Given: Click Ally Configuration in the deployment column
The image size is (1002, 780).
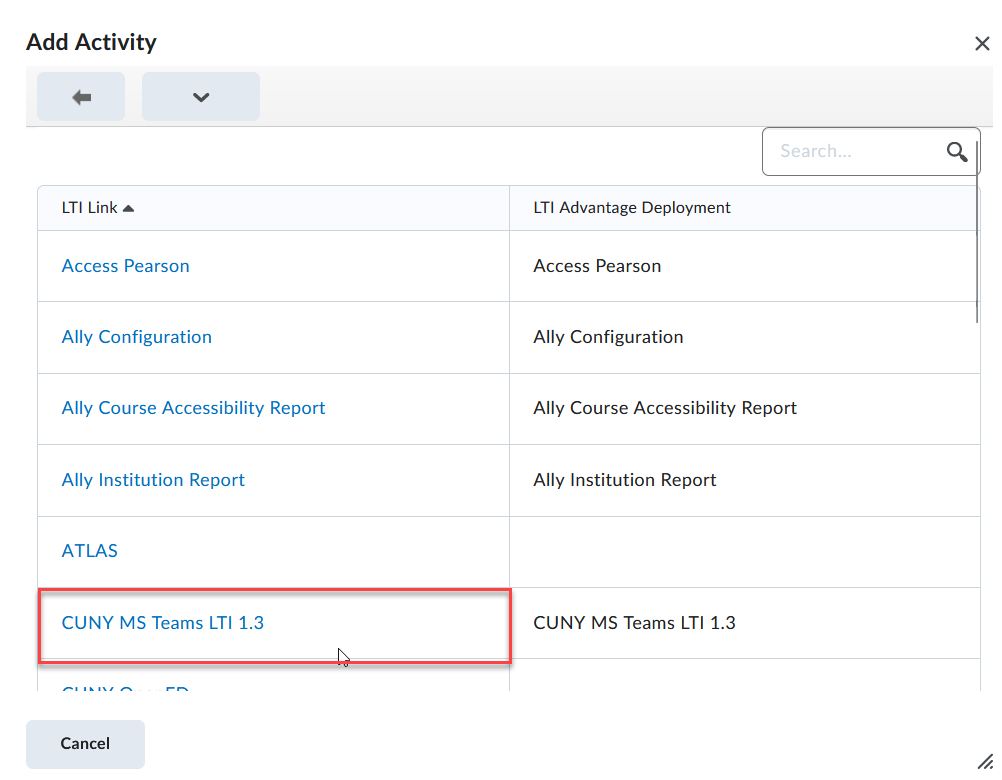Looking at the screenshot, I should pos(608,337).
